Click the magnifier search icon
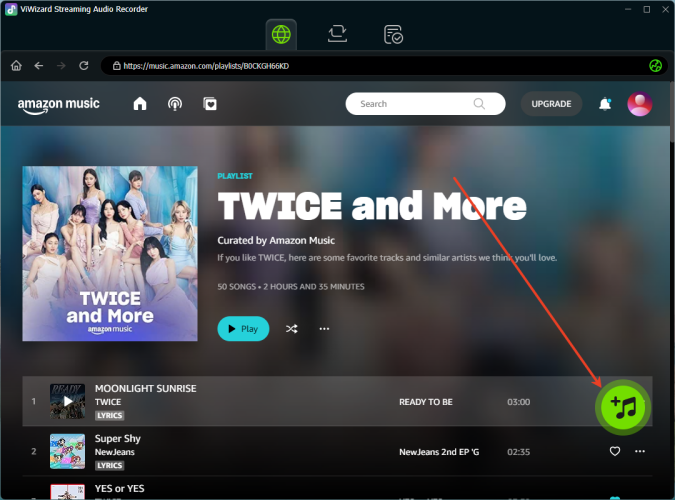Image resolution: width=675 pixels, height=500 pixels. (x=479, y=104)
